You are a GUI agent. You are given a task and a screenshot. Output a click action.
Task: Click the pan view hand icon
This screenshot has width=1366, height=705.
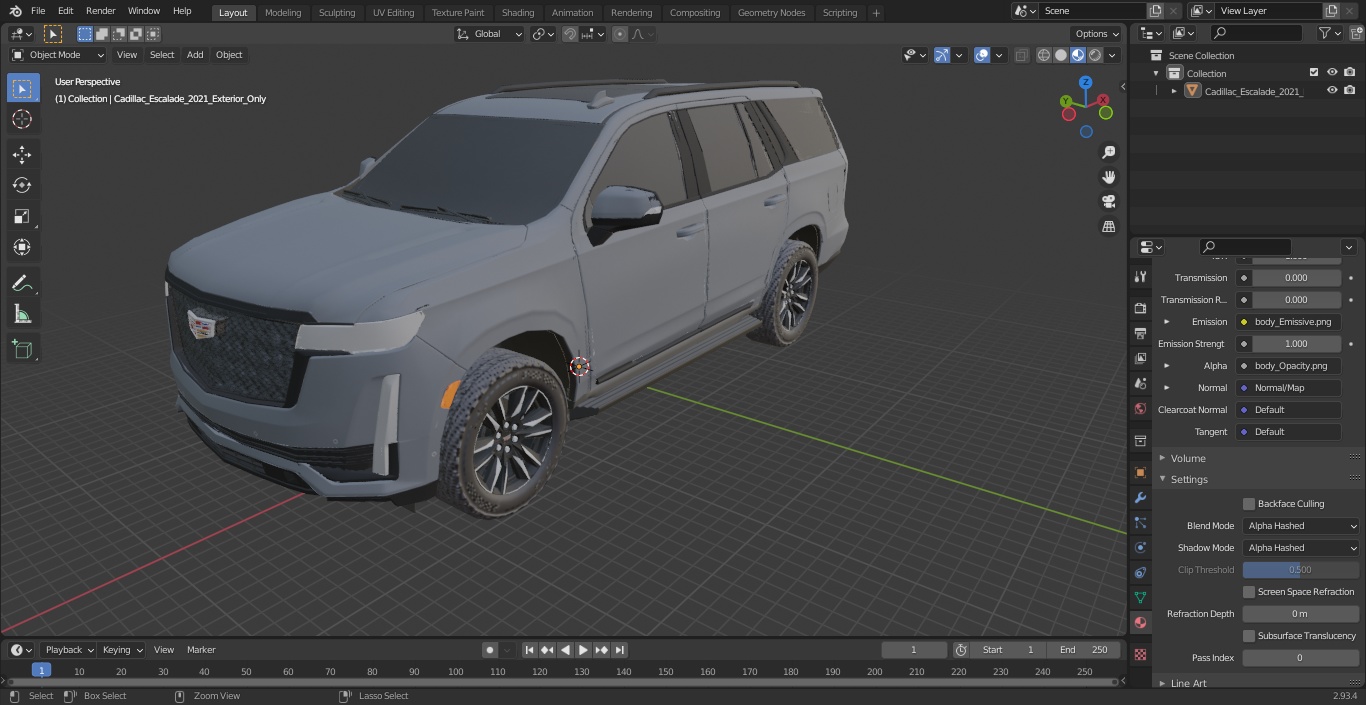[x=1108, y=177]
